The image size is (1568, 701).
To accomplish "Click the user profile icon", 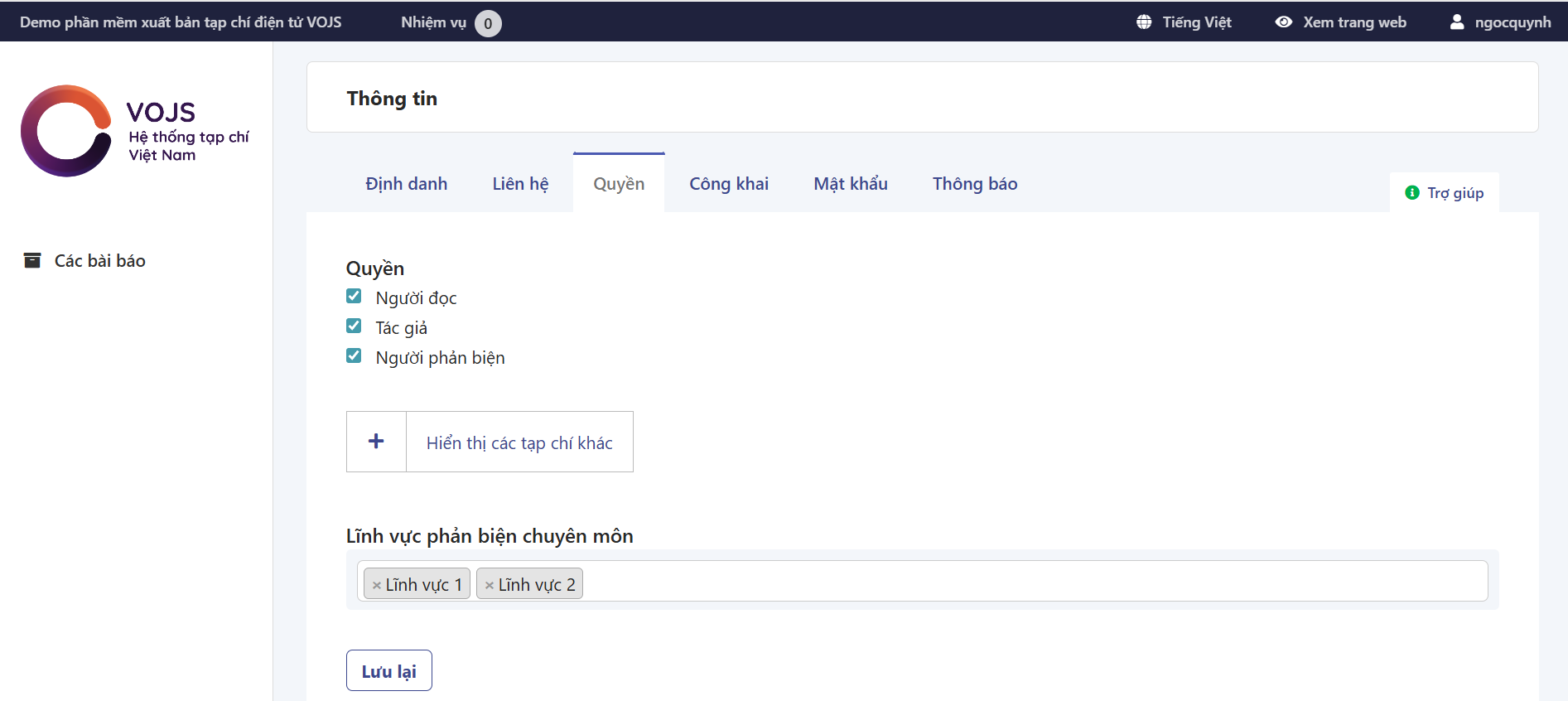I will pos(1457,22).
